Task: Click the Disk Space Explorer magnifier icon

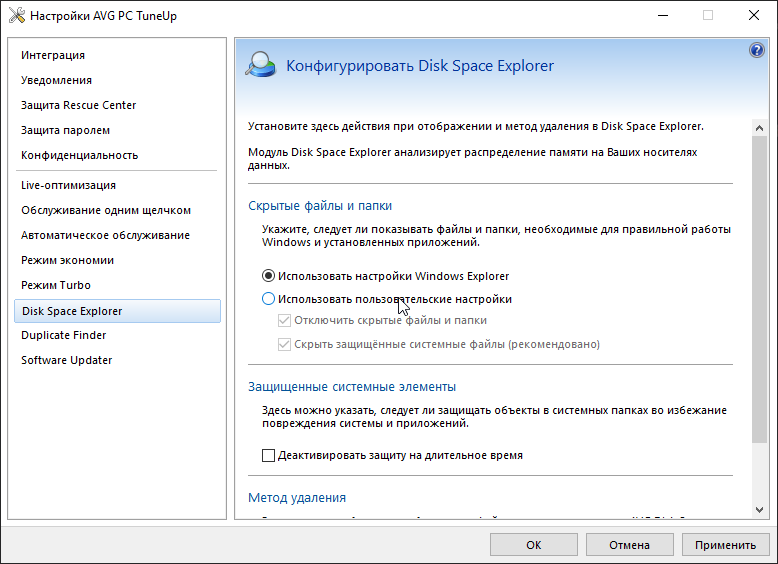Action: [260, 65]
